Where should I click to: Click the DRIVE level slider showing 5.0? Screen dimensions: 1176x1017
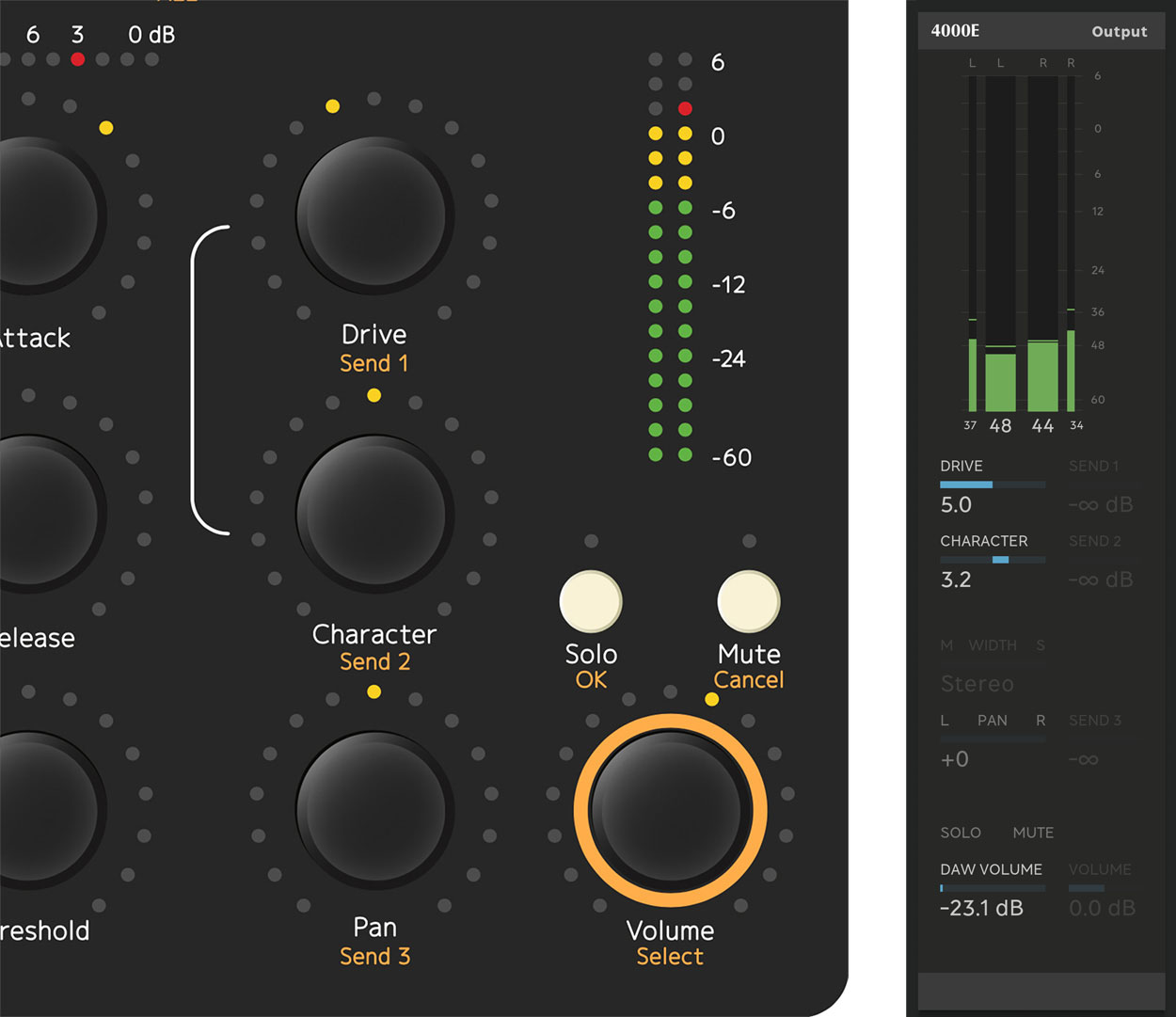pyautogui.click(x=991, y=485)
